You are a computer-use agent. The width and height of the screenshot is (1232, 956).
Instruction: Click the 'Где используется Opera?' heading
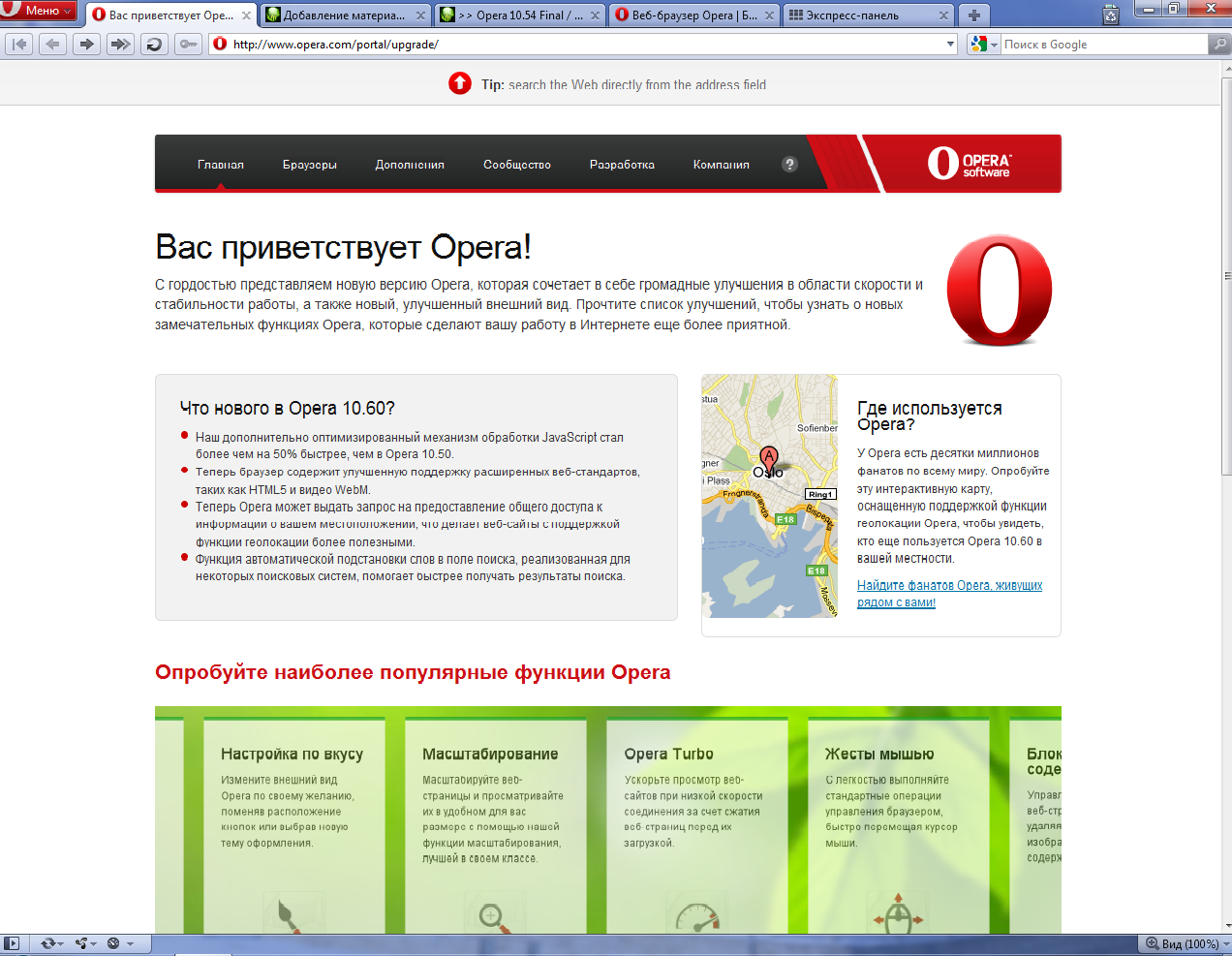930,416
